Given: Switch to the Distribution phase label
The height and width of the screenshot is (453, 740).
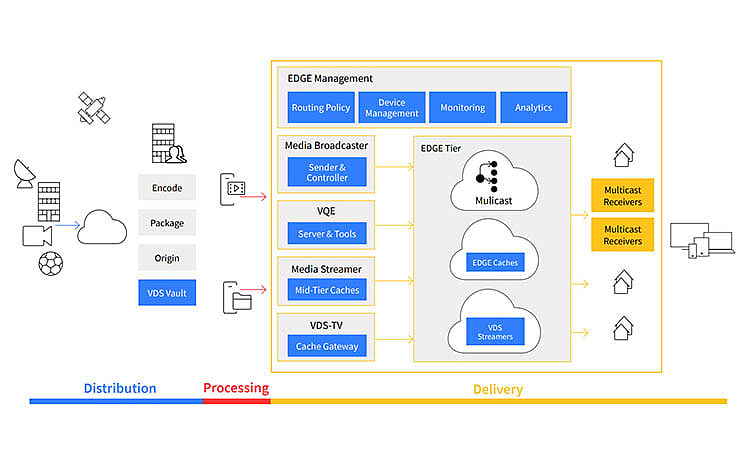Looking at the screenshot, I should (119, 388).
